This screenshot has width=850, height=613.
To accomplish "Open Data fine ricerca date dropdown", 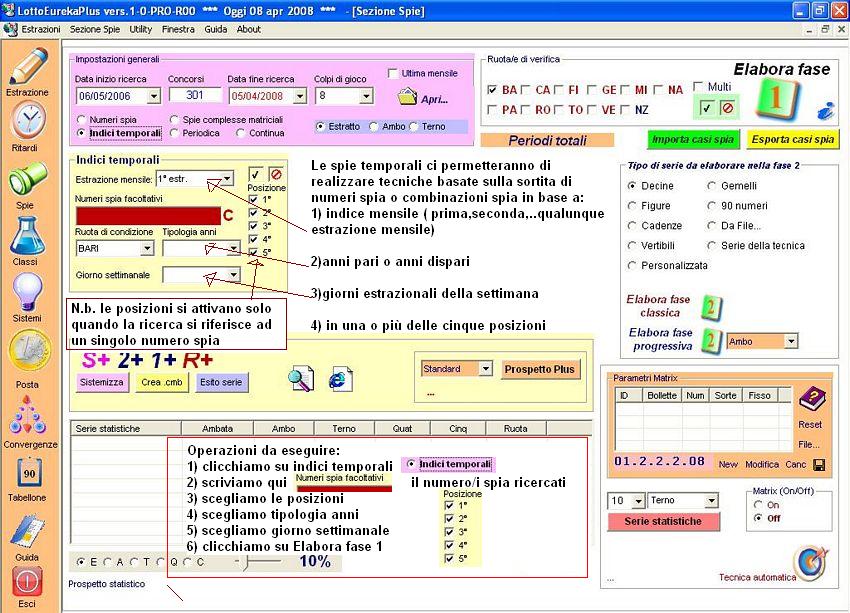I will [300, 96].
